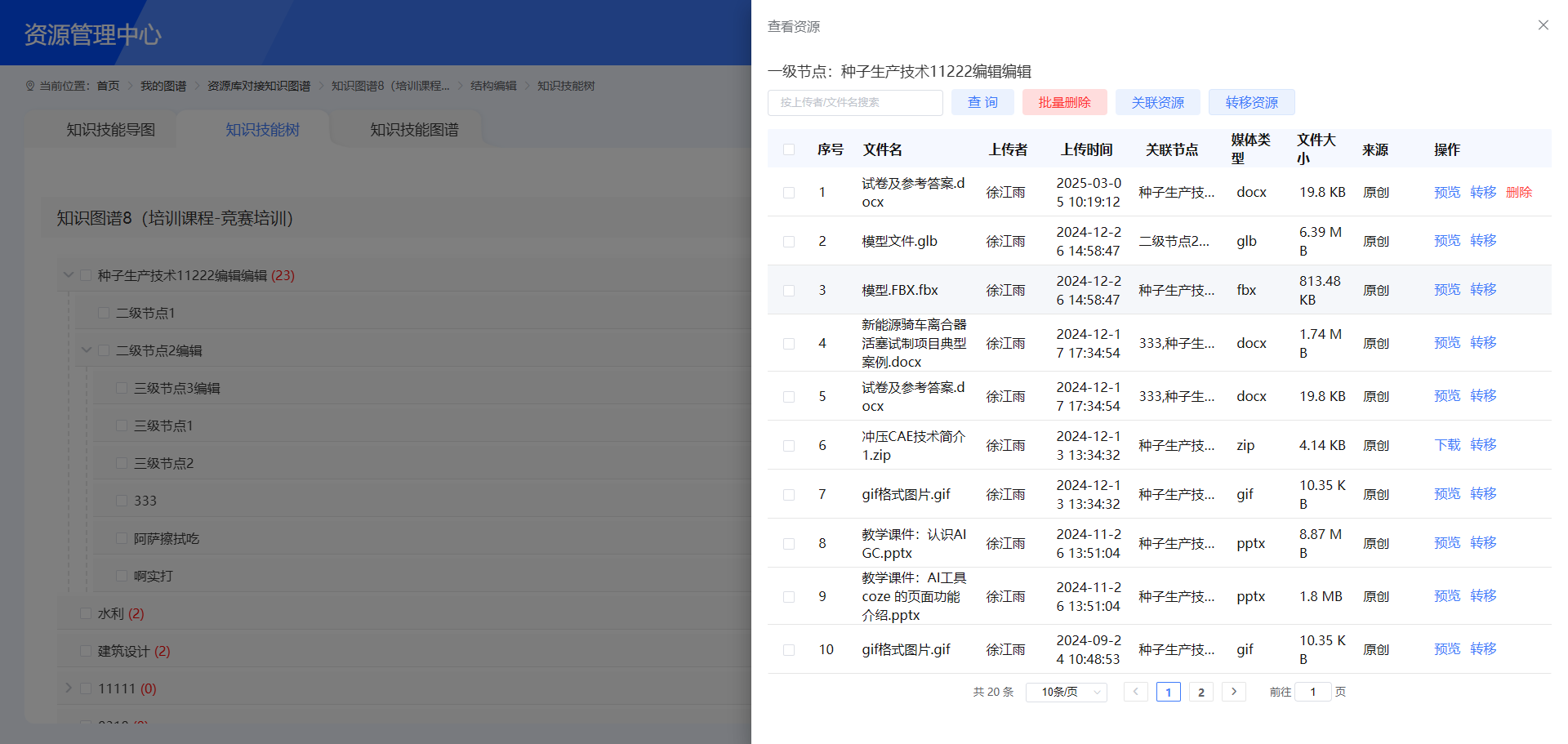Click the previous page arrow in pagination
Image resolution: width=1568 pixels, height=744 pixels.
tap(1135, 691)
